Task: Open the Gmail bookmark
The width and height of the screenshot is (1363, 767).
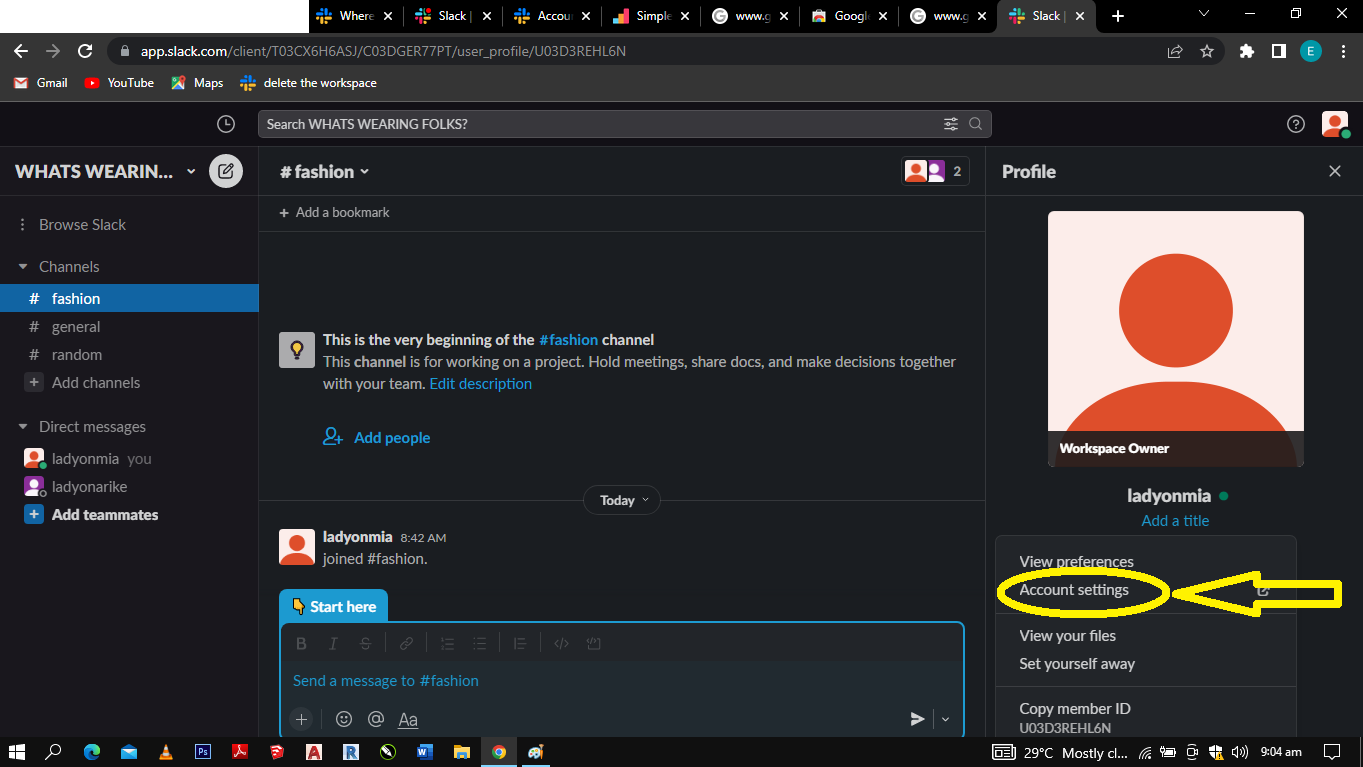Action: pos(41,83)
